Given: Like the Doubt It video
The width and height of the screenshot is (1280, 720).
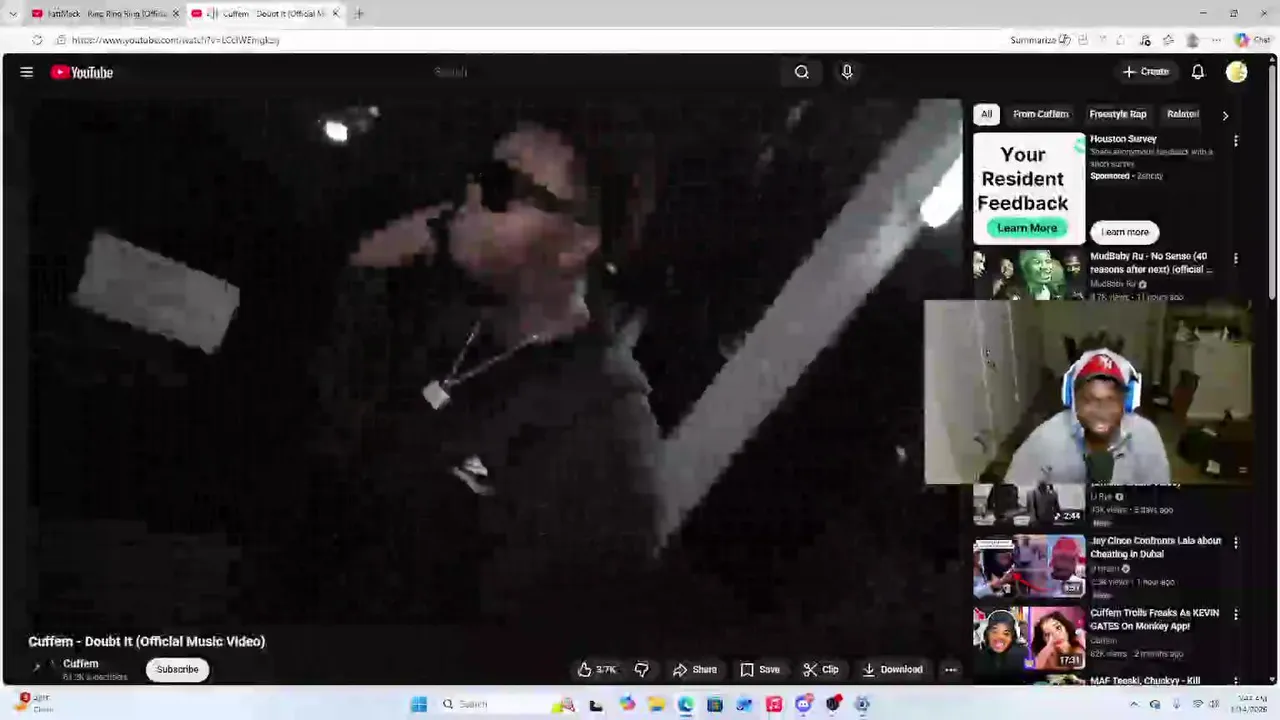Looking at the screenshot, I should point(597,669).
